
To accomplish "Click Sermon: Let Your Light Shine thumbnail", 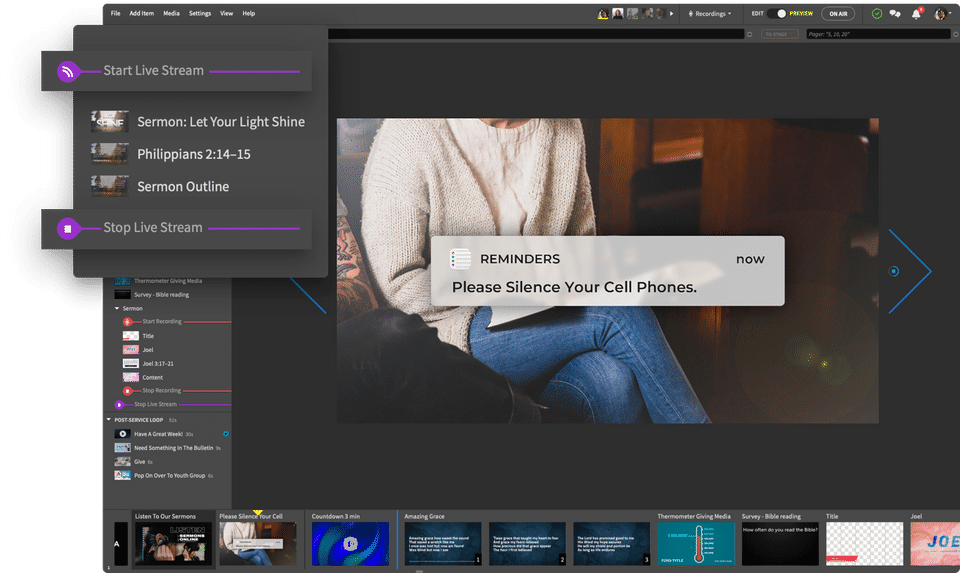I will pos(110,122).
